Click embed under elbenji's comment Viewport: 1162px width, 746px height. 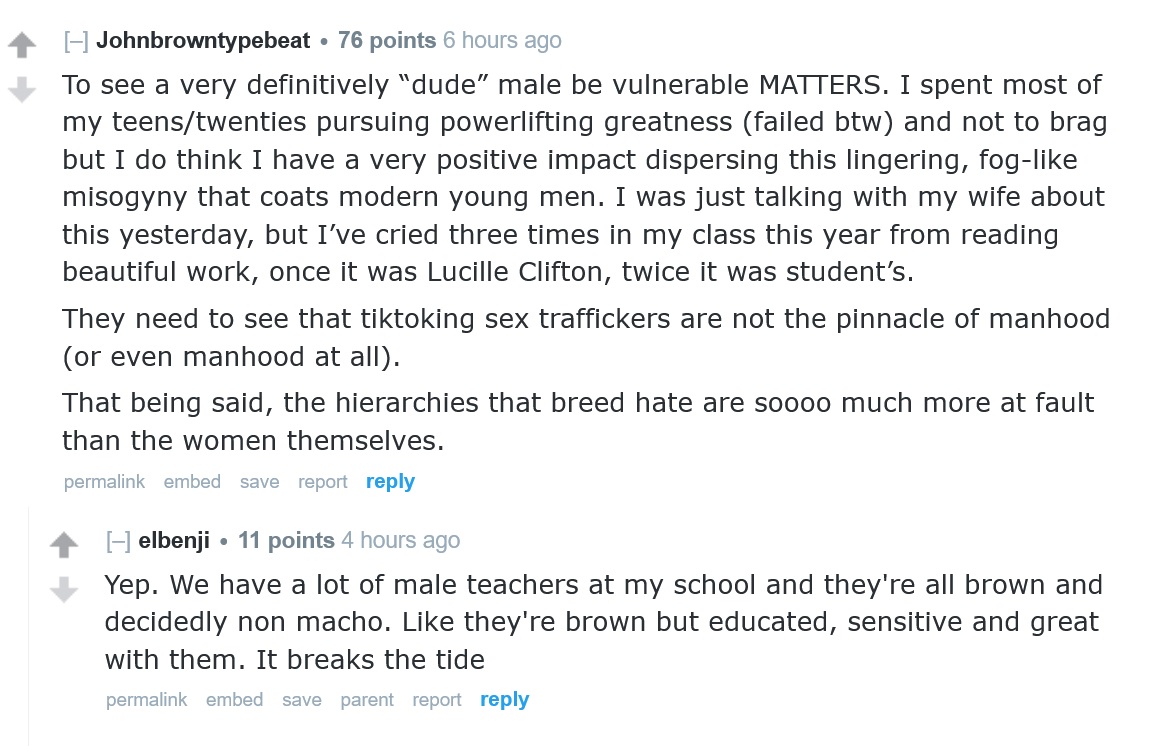pos(234,700)
